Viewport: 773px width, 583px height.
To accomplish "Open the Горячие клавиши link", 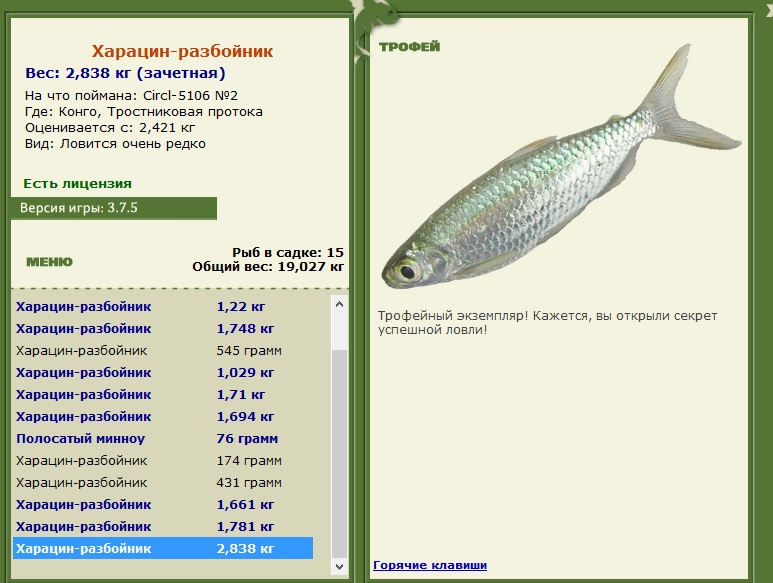I will (430, 565).
